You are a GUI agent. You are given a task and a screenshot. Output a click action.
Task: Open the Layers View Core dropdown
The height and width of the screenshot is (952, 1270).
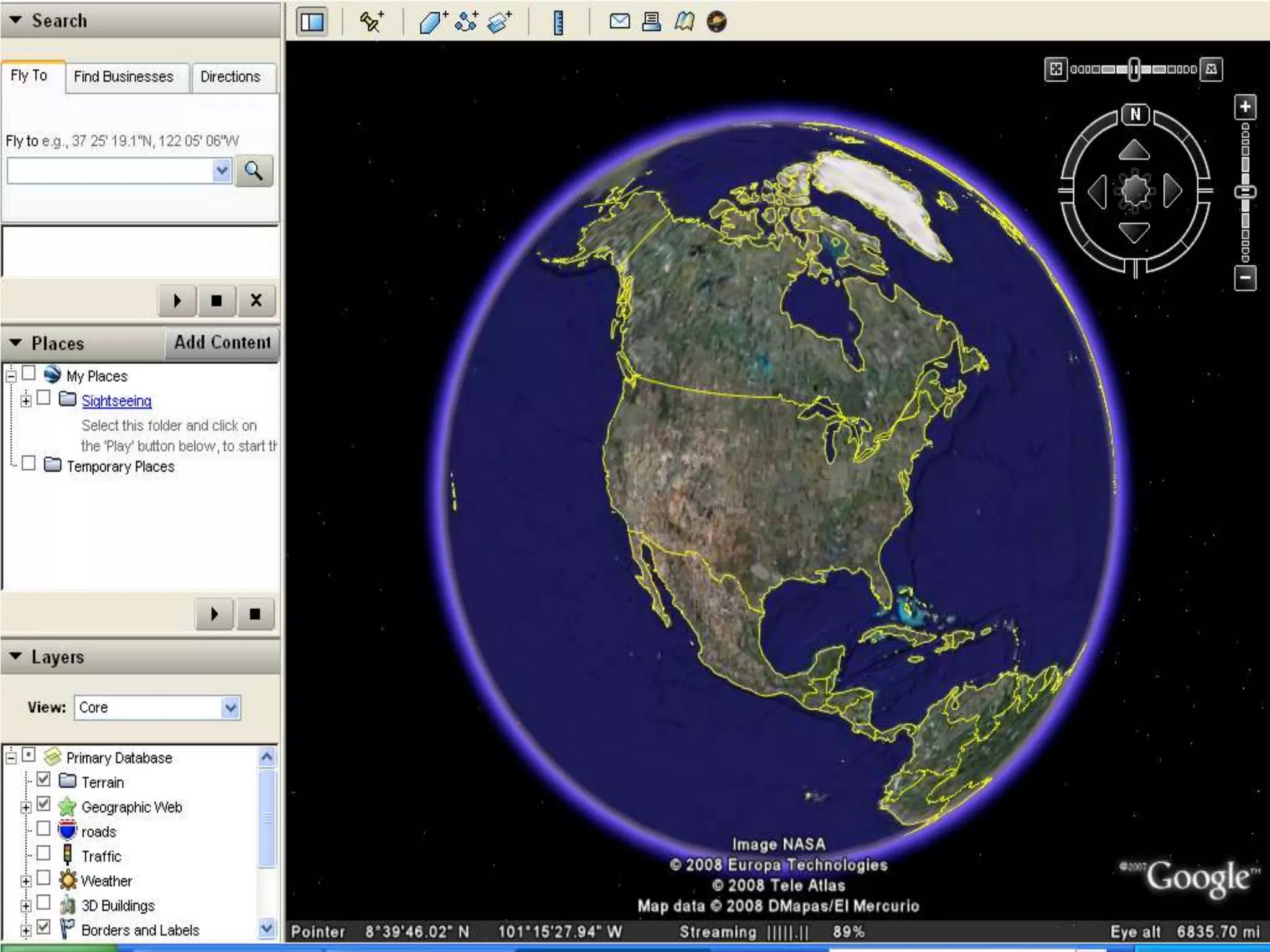tap(230, 707)
